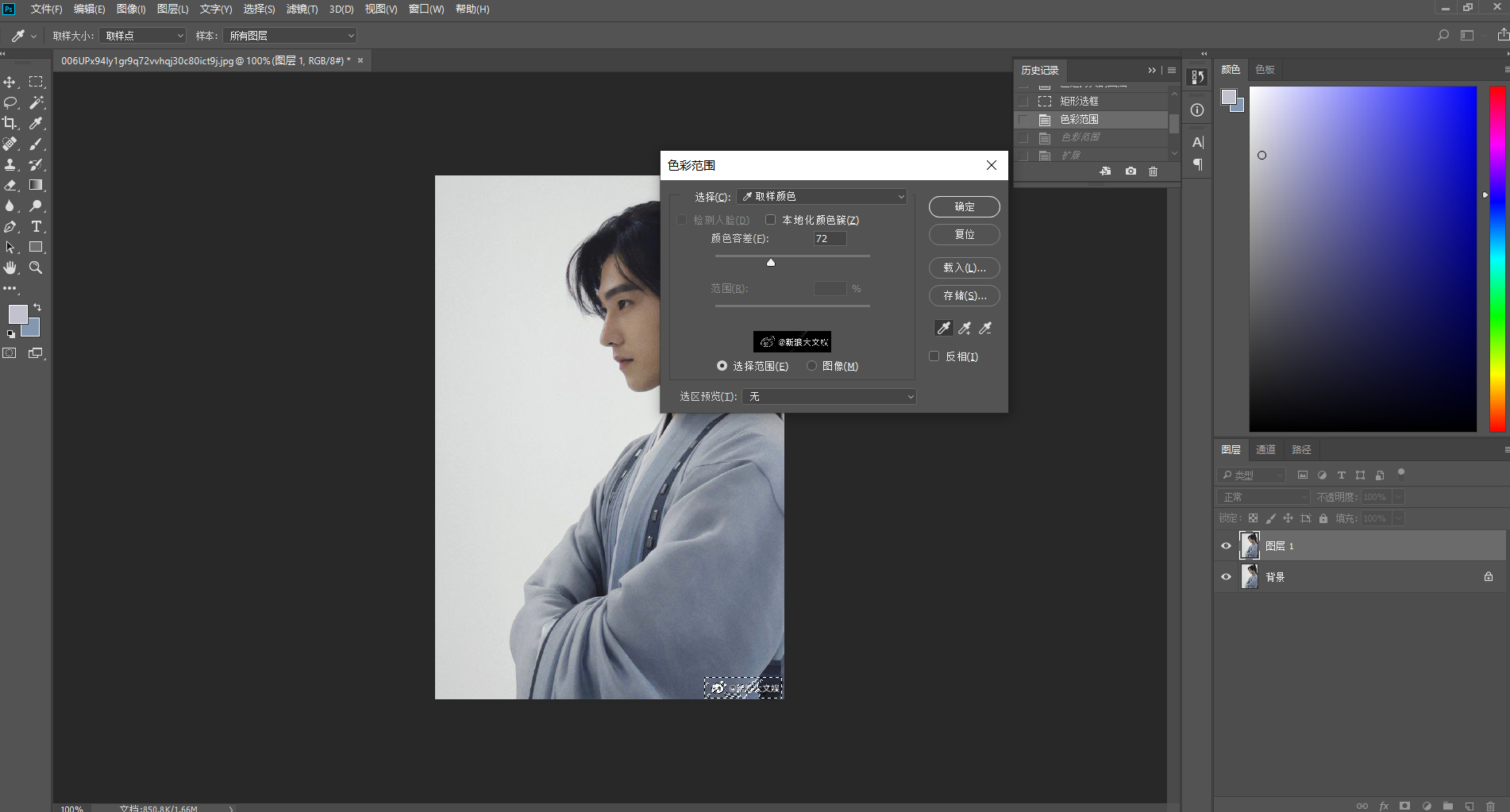
Task: Switch to the Channels (通道) tab
Action: tap(1265, 449)
